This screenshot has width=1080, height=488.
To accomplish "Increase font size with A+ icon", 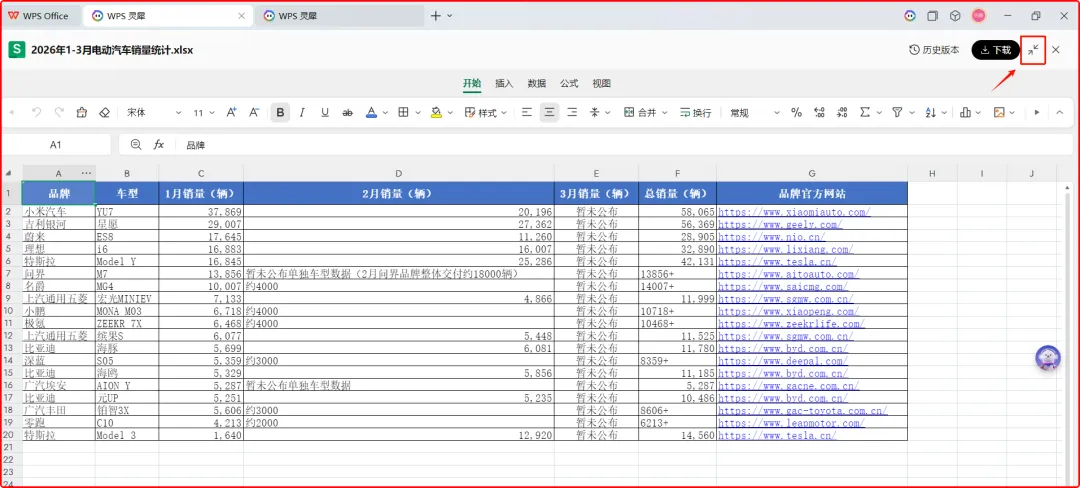I will click(x=232, y=112).
